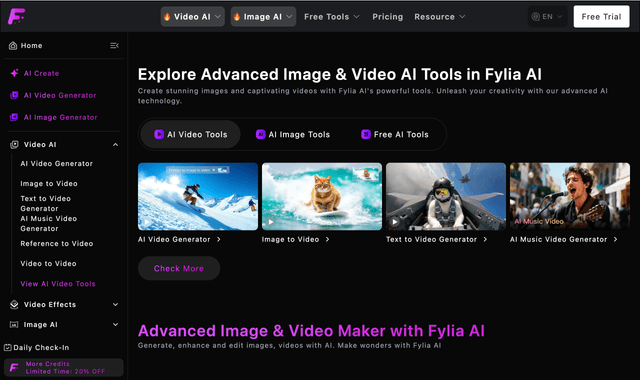Switch to the AI Image Tools tab

pos(293,134)
